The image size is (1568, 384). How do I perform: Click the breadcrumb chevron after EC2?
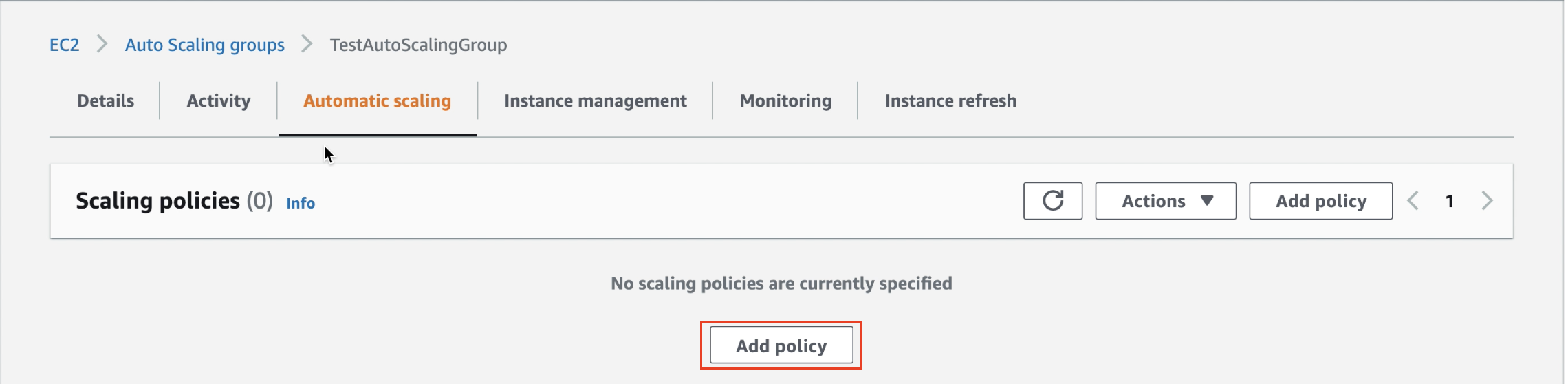[102, 45]
